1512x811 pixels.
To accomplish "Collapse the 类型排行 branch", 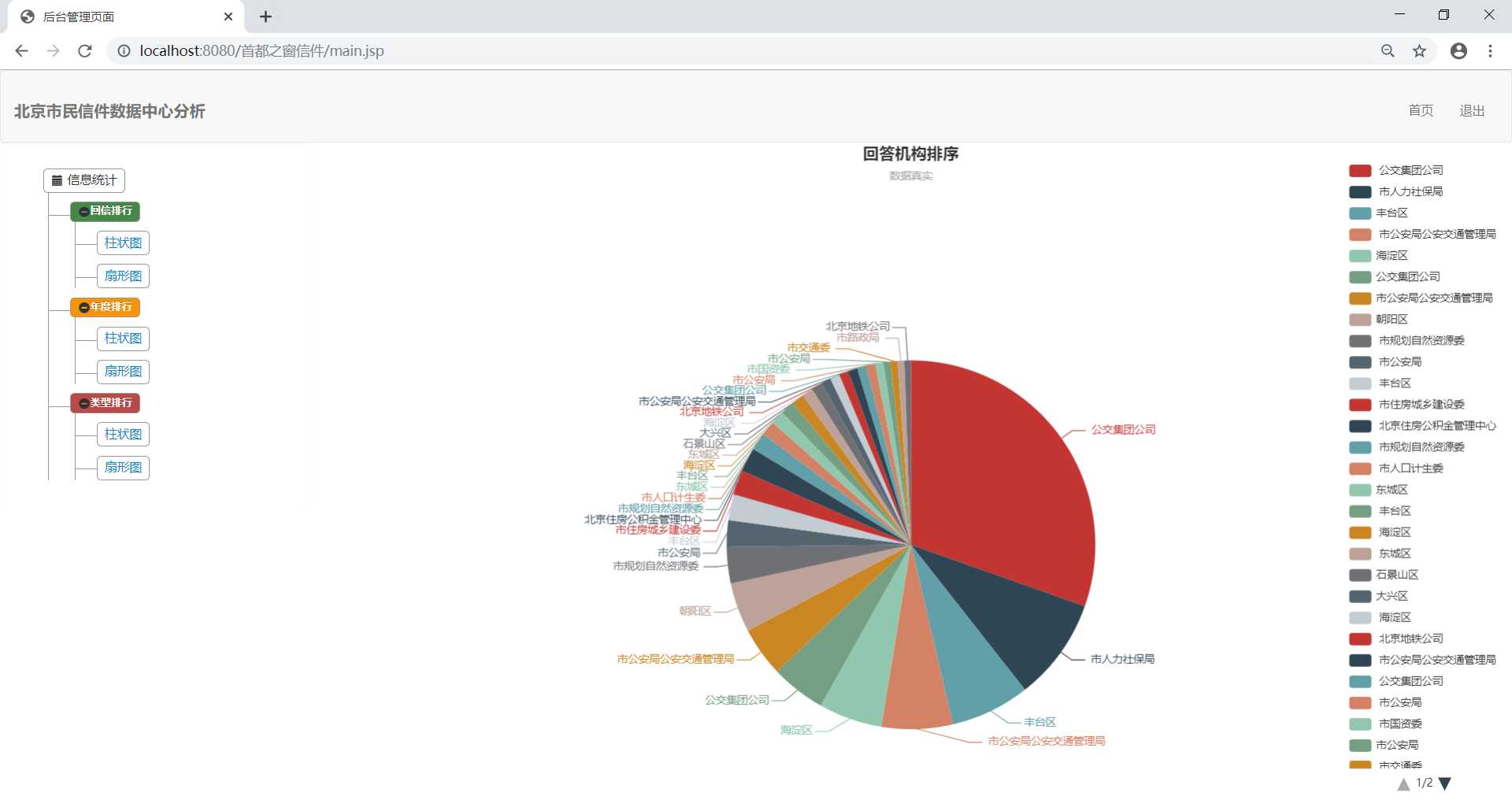I will [105, 403].
